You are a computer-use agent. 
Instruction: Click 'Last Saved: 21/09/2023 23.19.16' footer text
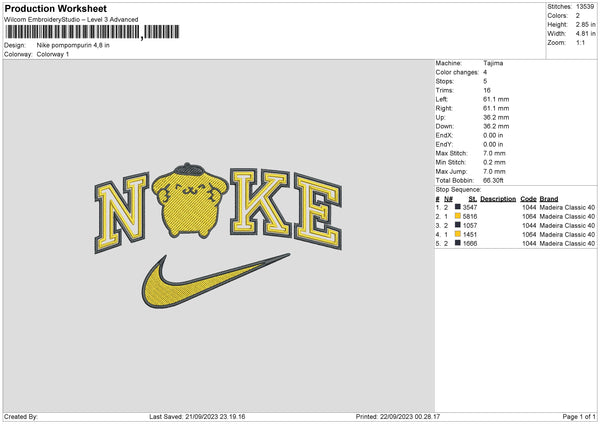click(x=197, y=417)
